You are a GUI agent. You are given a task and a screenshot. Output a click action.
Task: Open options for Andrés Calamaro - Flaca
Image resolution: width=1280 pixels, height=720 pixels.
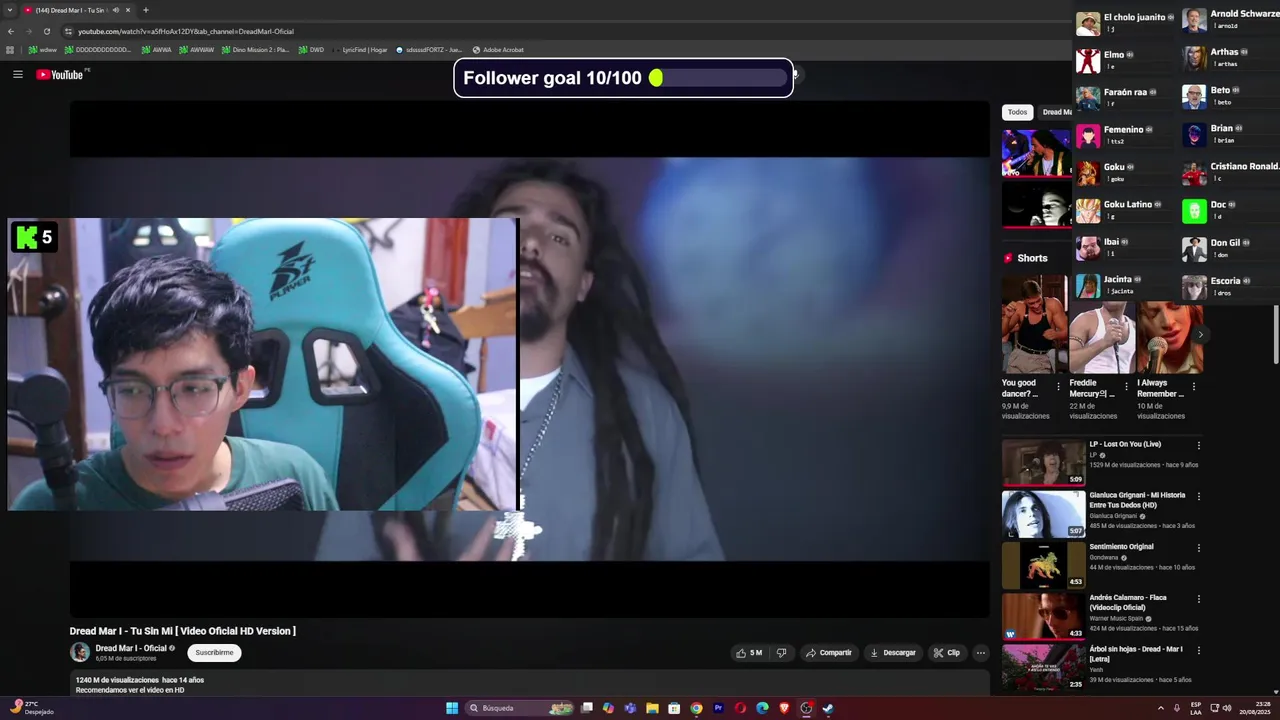(x=1198, y=598)
